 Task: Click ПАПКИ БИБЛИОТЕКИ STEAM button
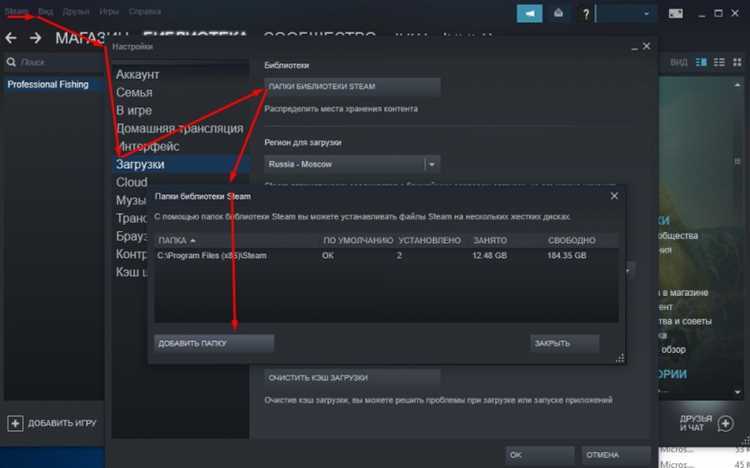(352, 87)
